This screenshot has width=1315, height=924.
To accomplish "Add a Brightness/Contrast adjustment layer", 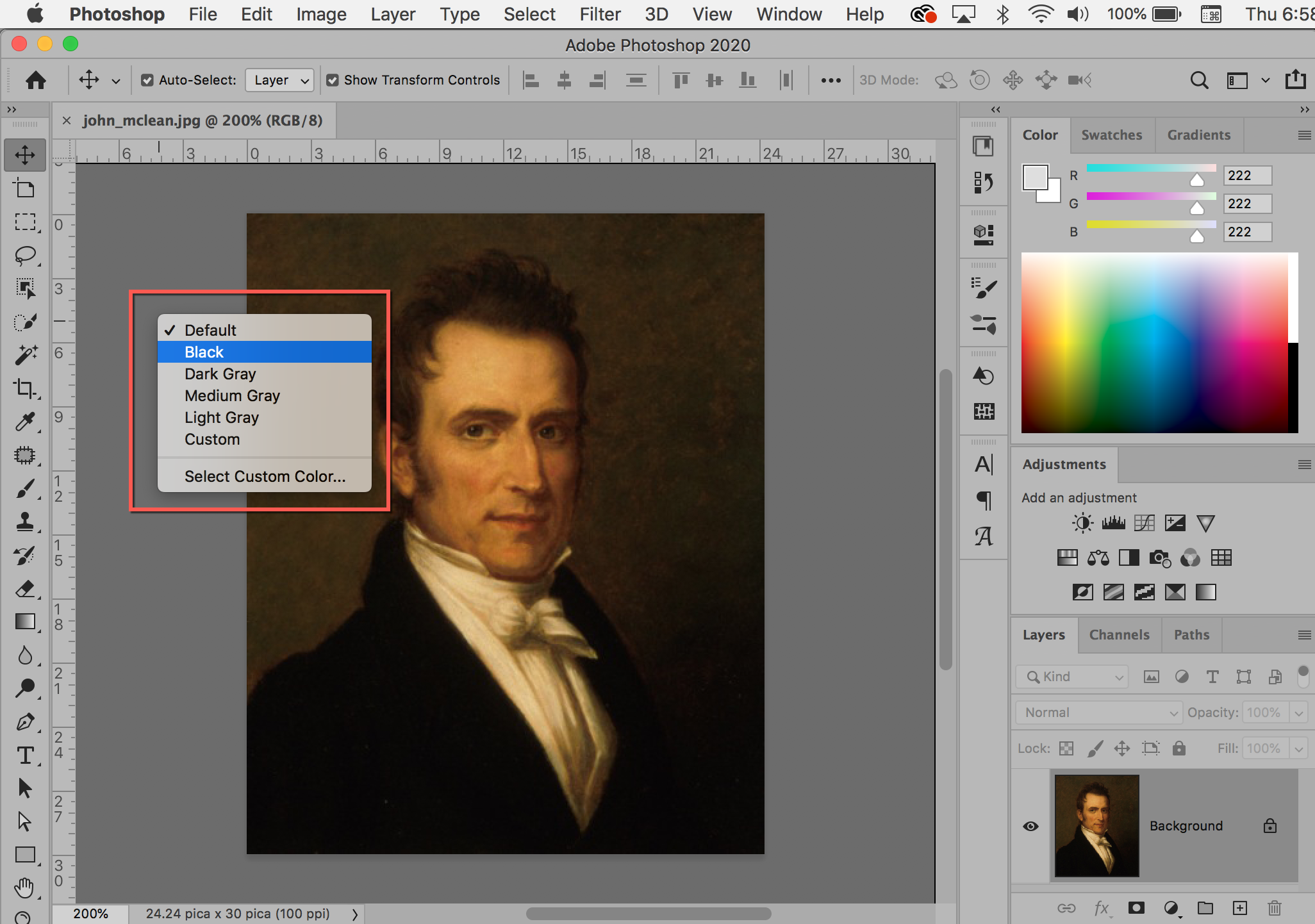I will click(1082, 522).
